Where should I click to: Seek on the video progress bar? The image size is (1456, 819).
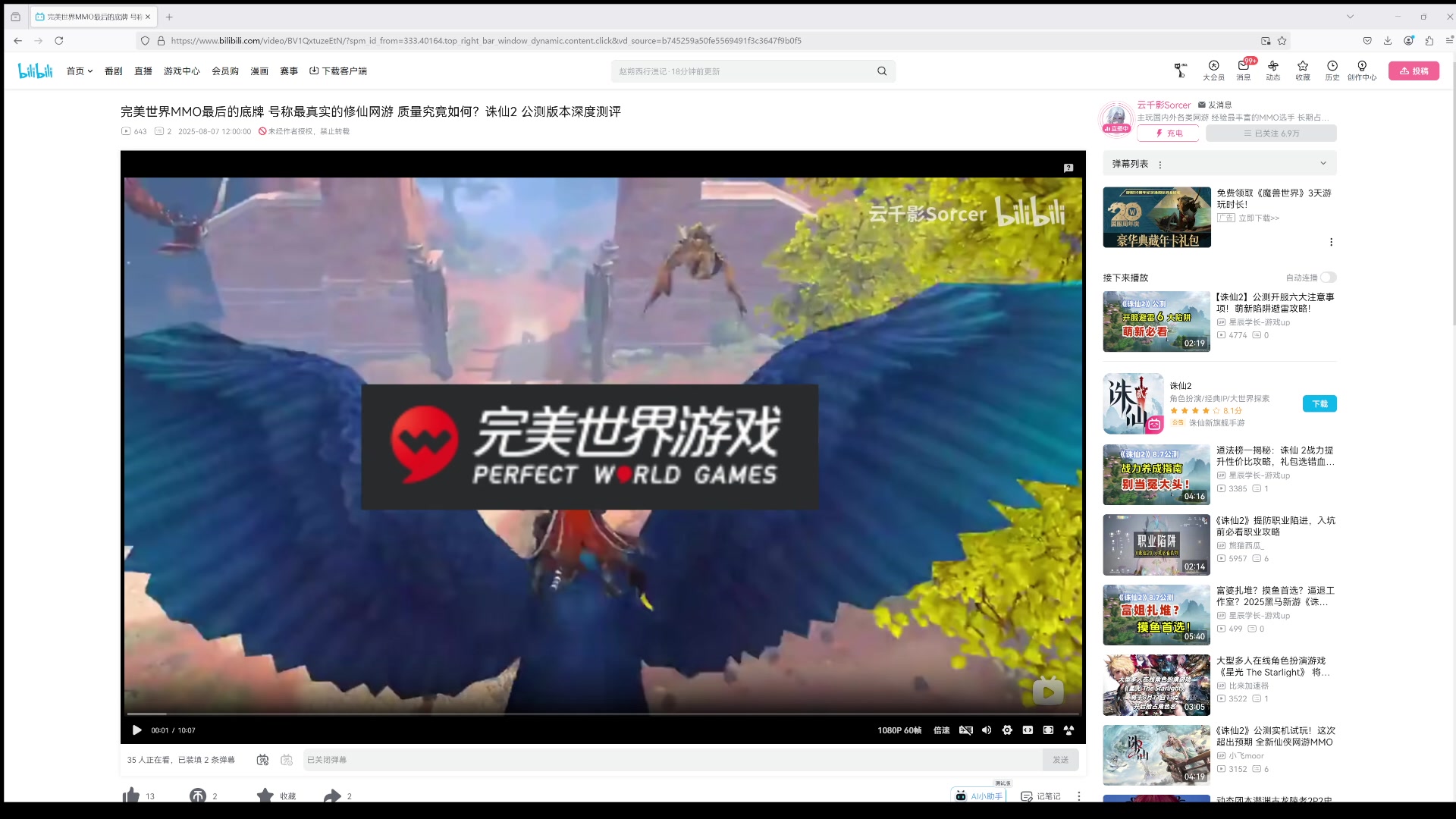click(603, 714)
